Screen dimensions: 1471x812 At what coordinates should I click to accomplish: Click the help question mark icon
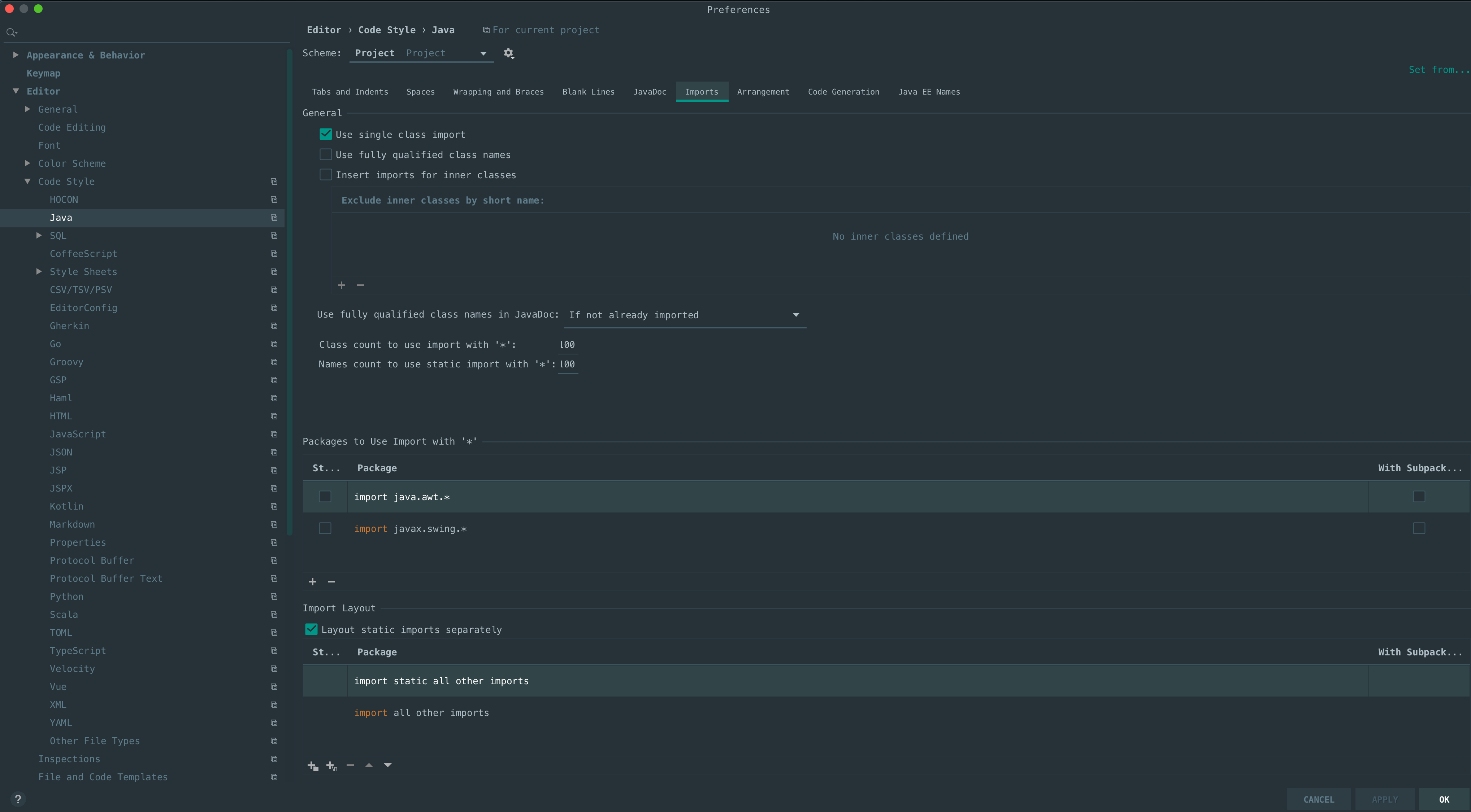[x=18, y=799]
